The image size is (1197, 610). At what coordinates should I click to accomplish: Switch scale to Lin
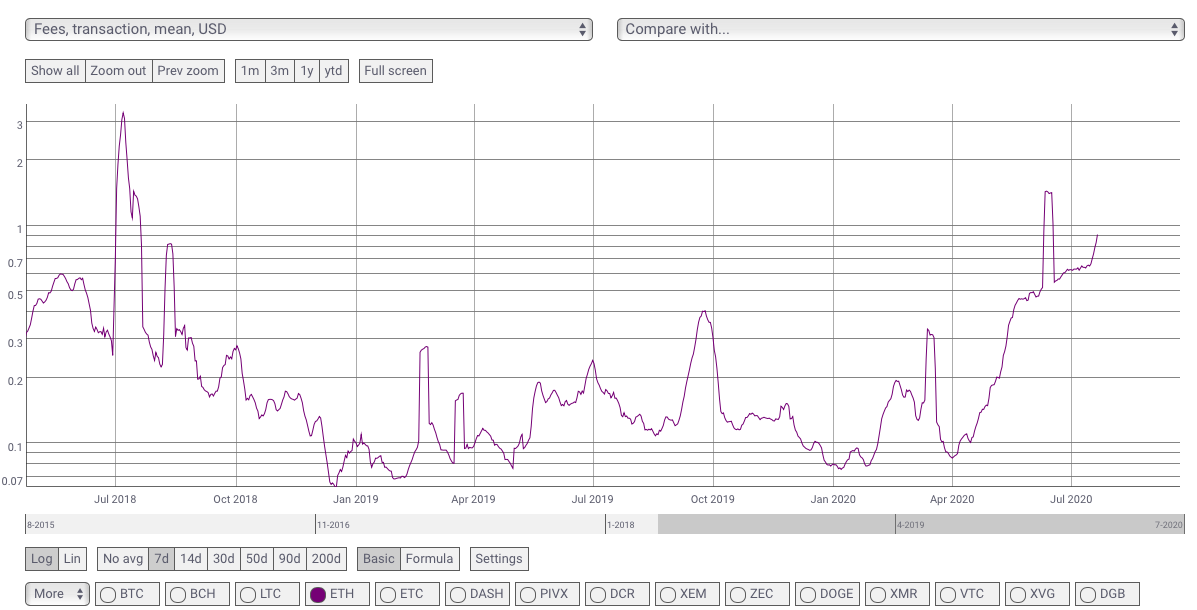click(x=72, y=559)
